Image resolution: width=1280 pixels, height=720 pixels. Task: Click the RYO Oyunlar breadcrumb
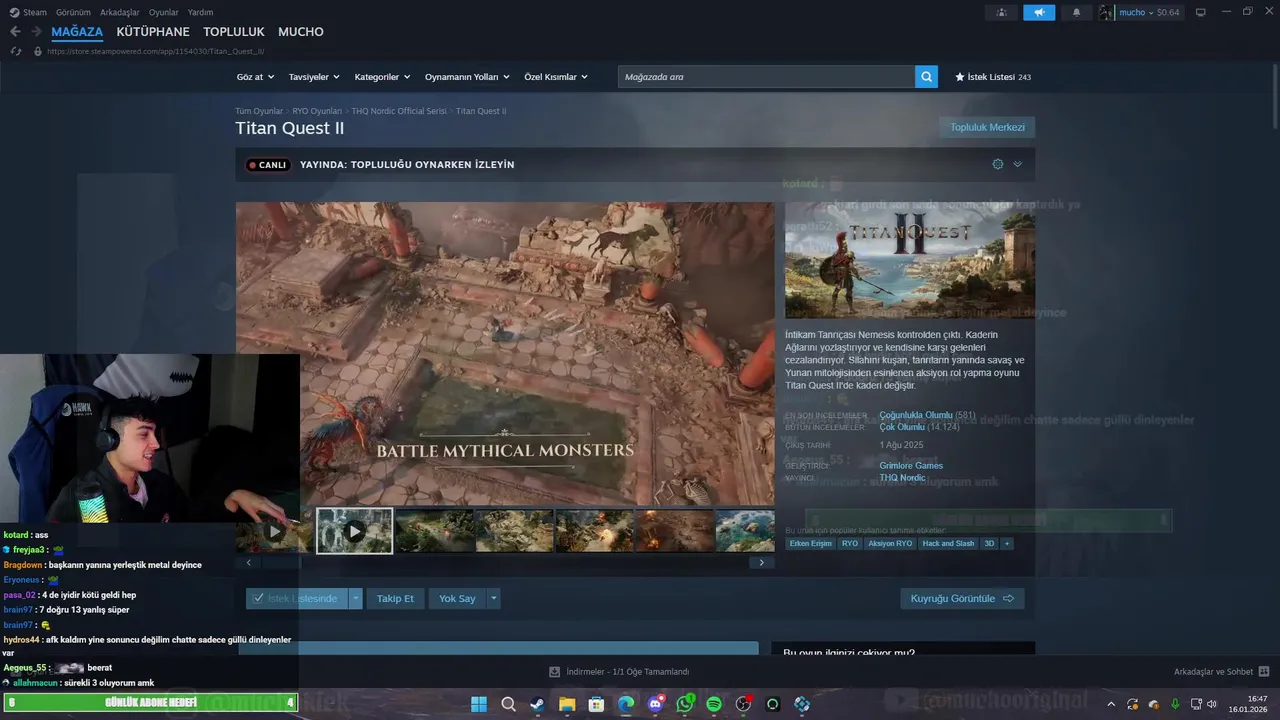click(317, 111)
